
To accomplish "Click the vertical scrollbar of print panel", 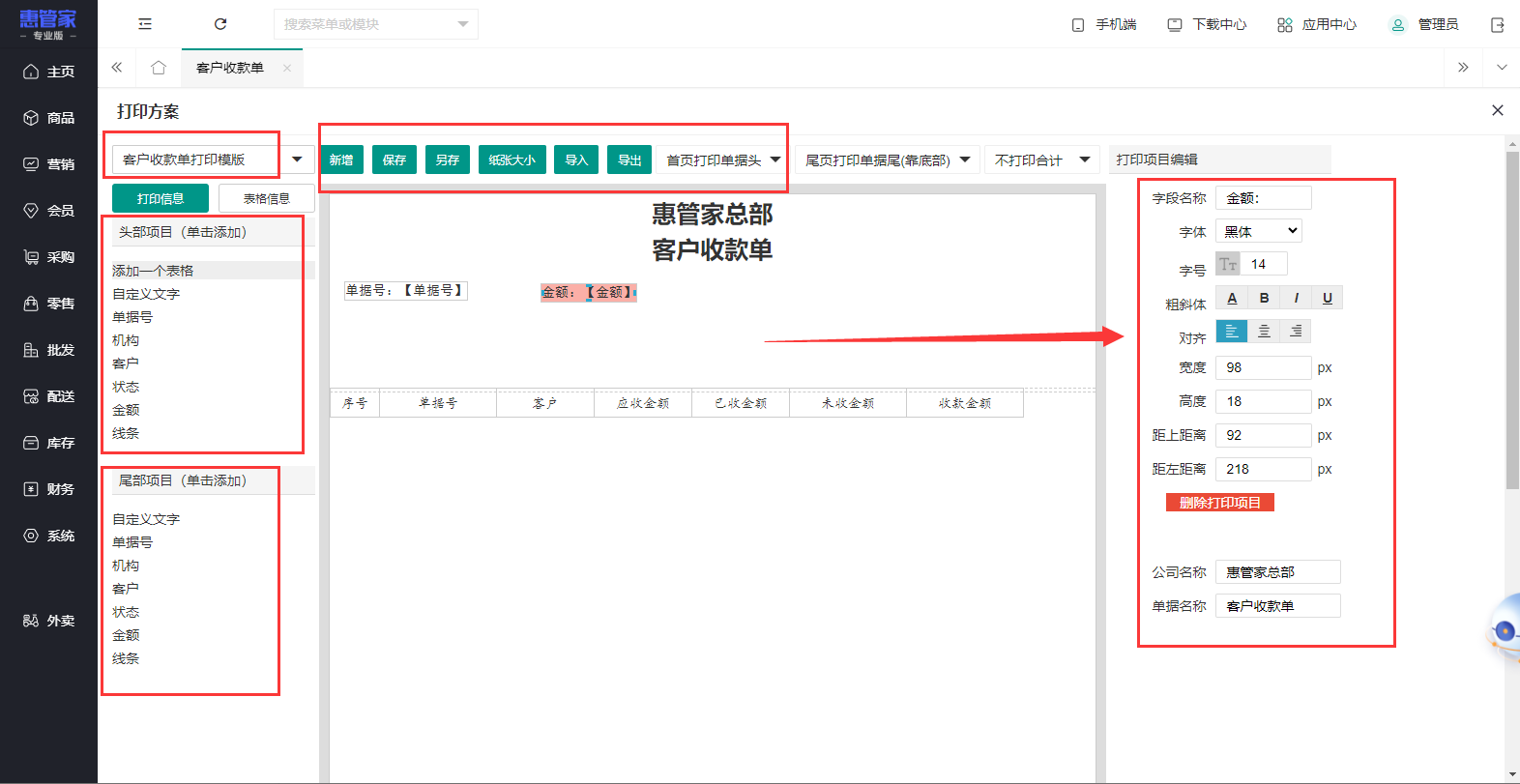I will tap(1512, 321).
